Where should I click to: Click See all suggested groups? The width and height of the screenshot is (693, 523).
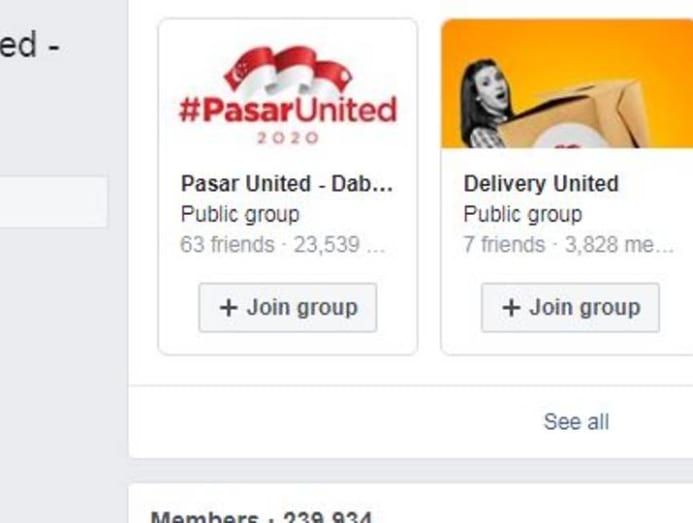(576, 421)
